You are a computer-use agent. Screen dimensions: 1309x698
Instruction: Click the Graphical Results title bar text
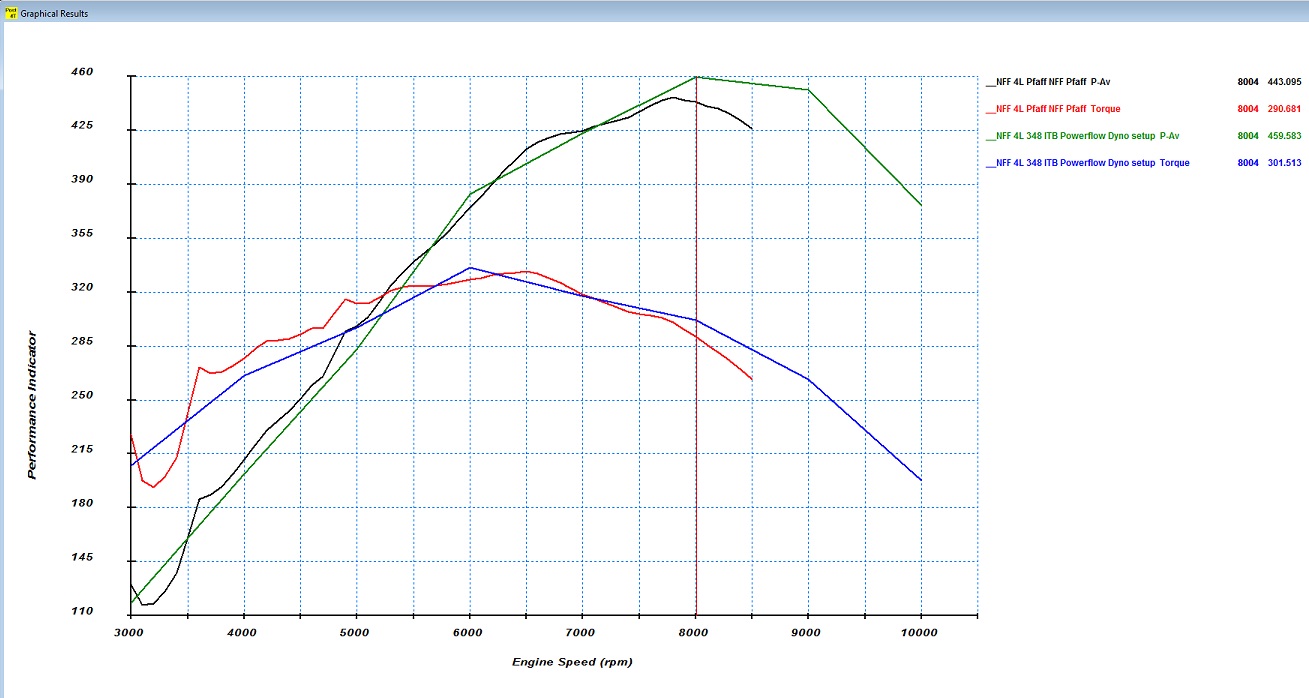(55, 14)
